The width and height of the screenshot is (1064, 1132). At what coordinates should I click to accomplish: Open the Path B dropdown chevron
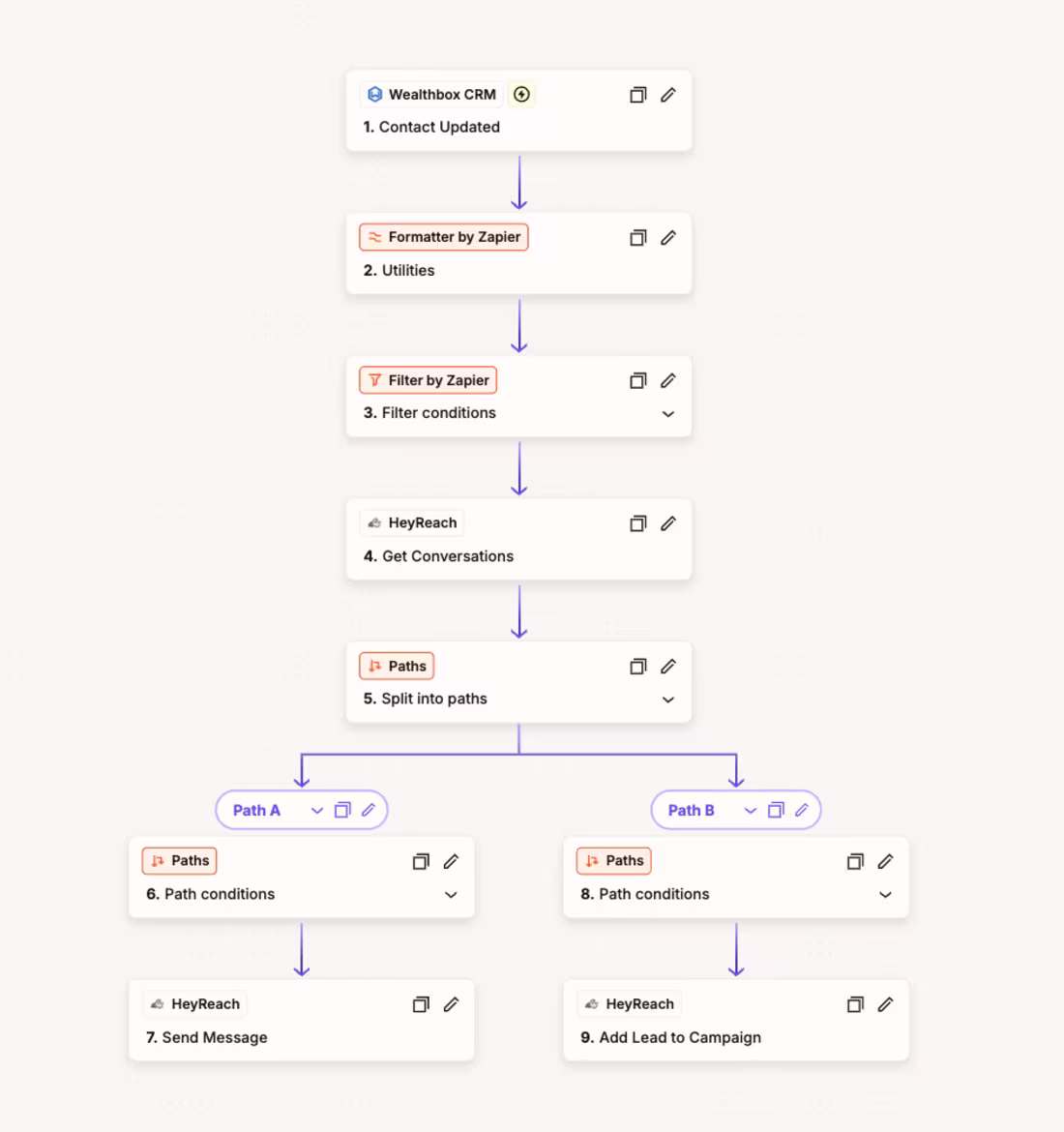click(751, 811)
